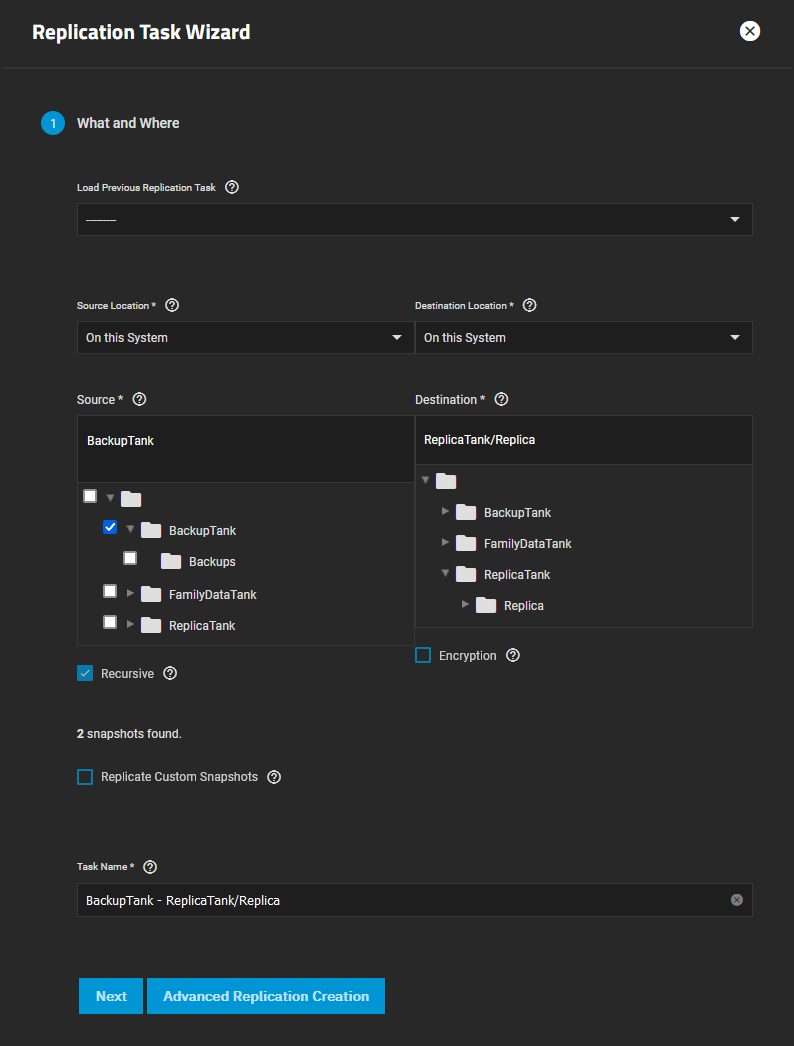This screenshot has height=1046, width=794.
Task: Show Source Location help tooltip
Action: (171, 306)
